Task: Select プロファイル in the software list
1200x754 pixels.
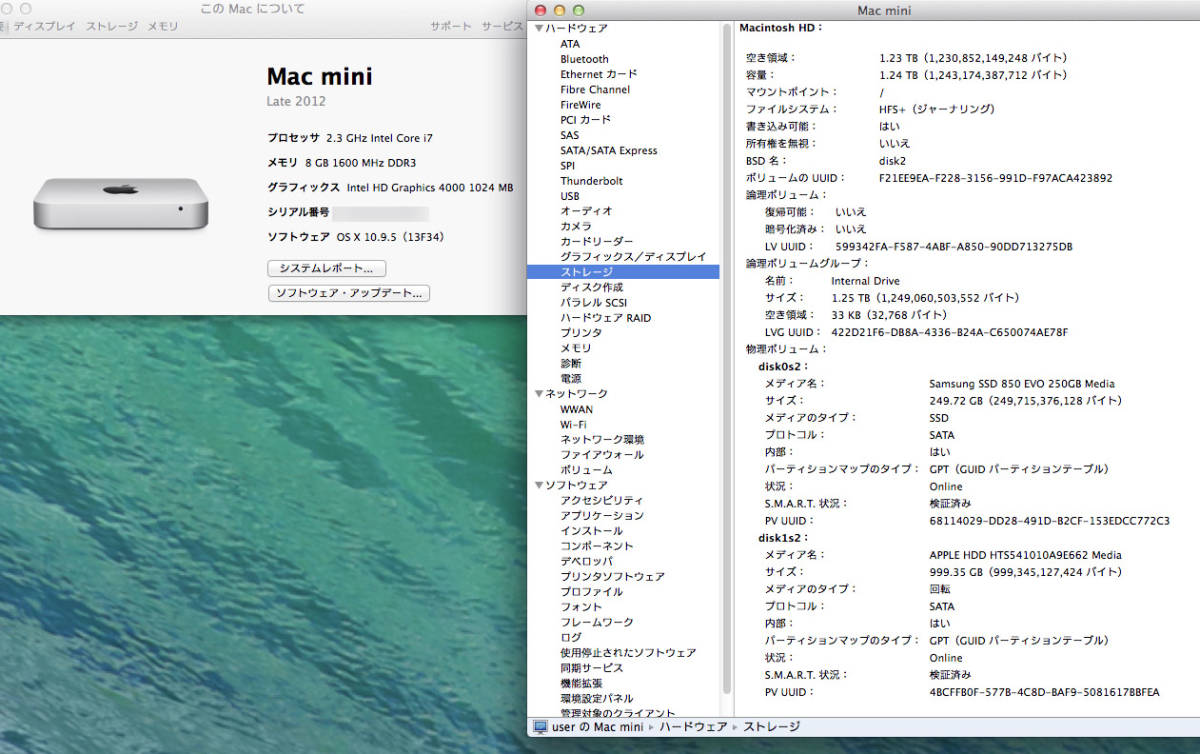Action: coord(592,591)
